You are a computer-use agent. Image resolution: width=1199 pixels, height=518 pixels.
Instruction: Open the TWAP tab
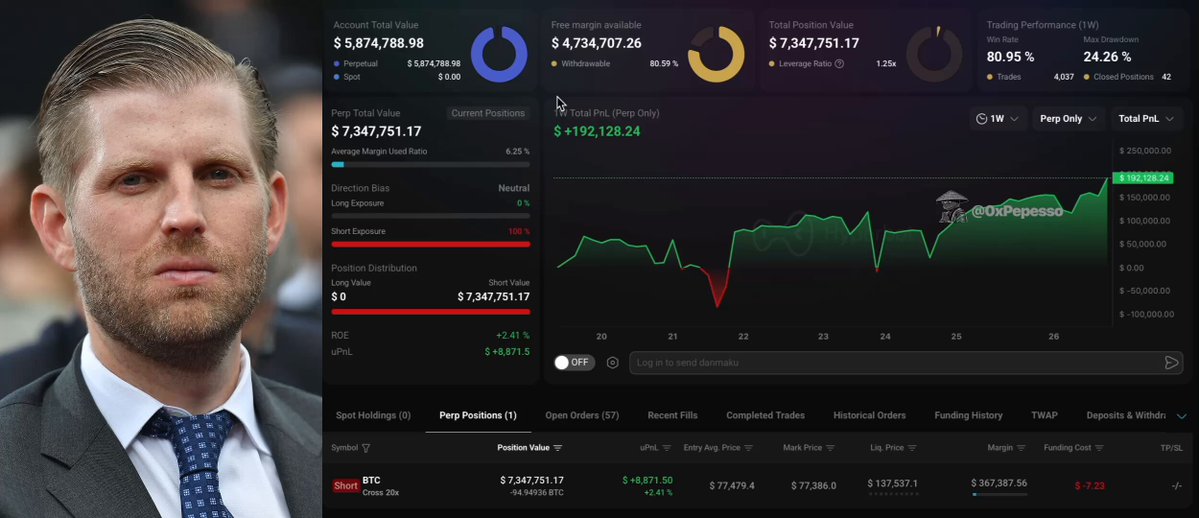tap(1045, 415)
